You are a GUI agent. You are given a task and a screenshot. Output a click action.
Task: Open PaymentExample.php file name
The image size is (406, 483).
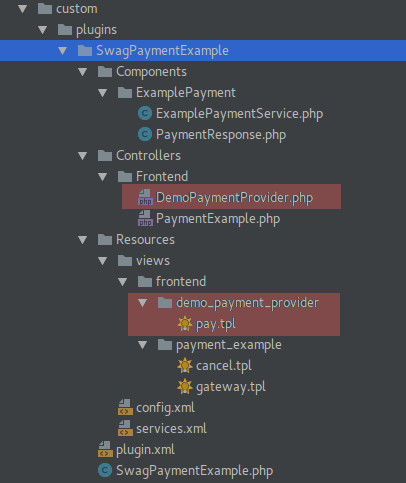(218, 219)
